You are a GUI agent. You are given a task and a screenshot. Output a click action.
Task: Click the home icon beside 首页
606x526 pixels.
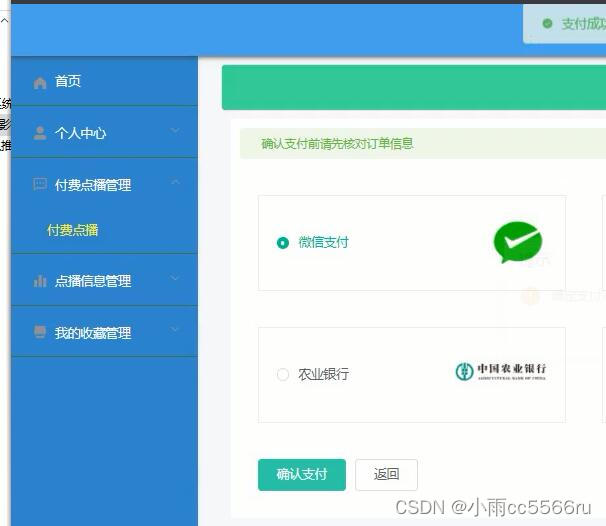tap(40, 82)
